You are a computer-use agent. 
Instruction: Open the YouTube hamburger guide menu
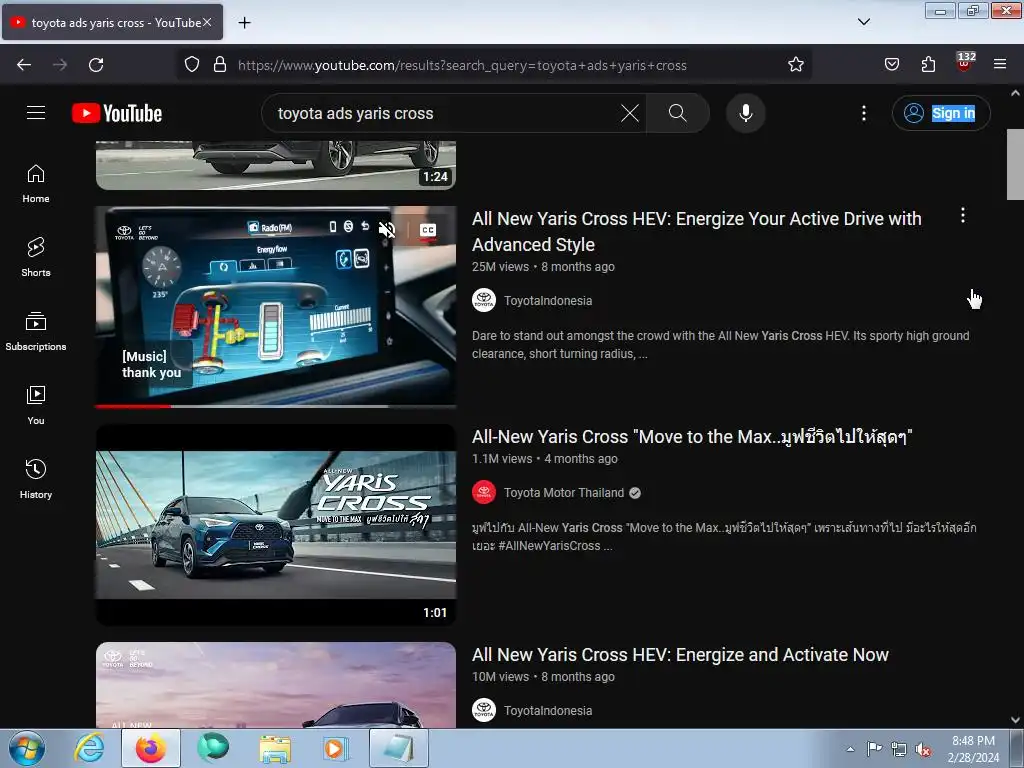pos(36,113)
